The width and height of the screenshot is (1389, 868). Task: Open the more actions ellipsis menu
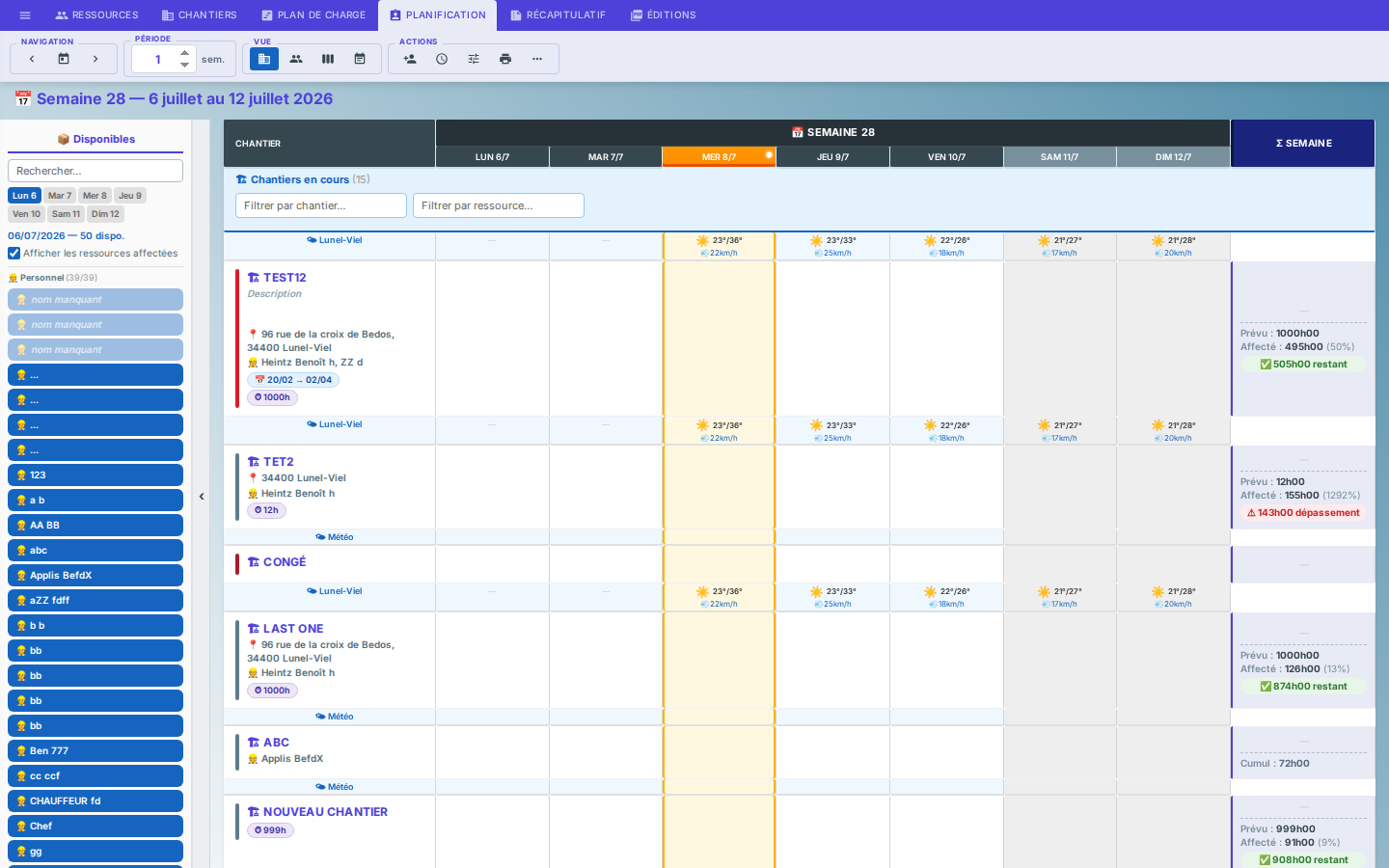[537, 59]
